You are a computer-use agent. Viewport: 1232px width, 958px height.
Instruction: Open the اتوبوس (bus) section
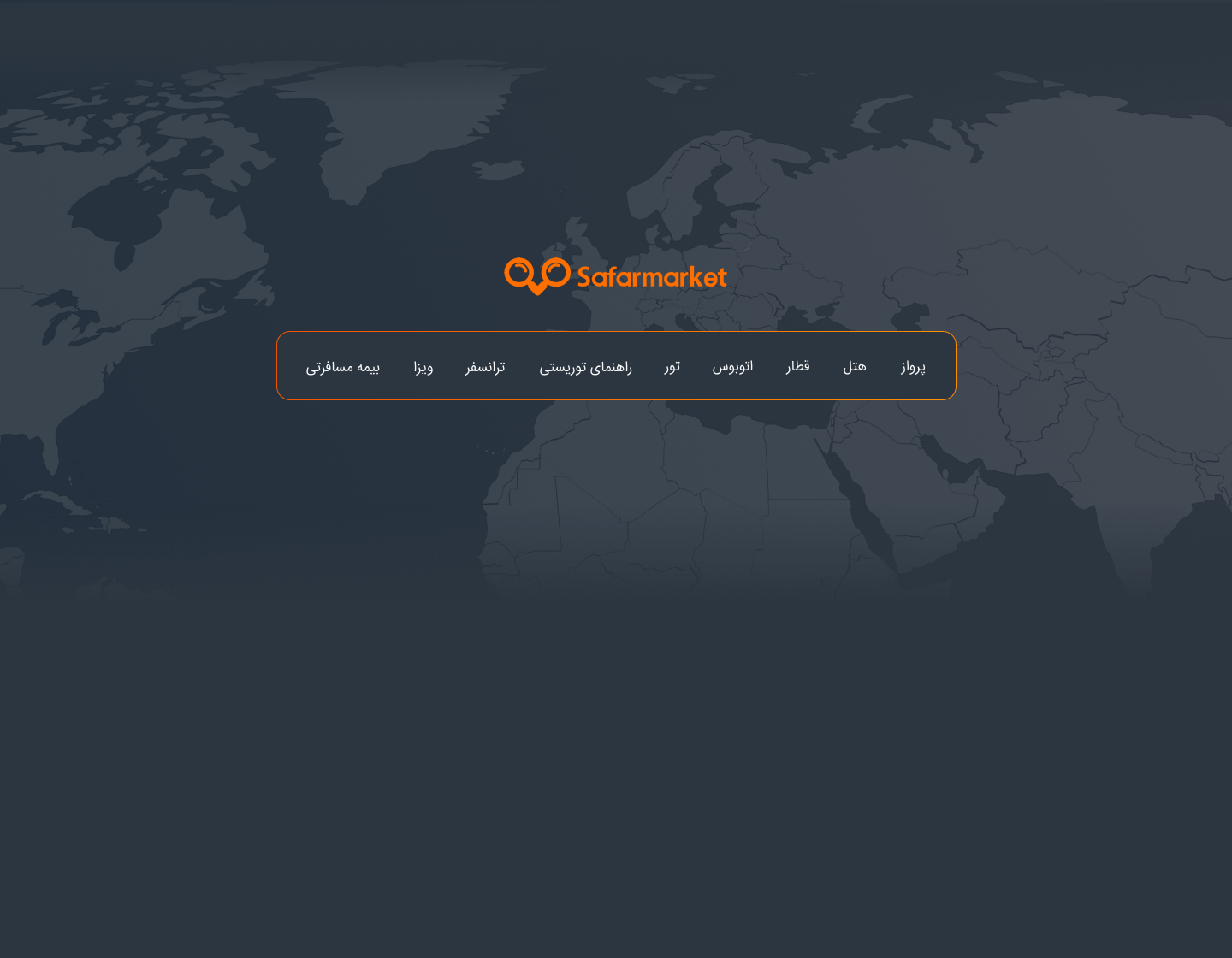click(x=732, y=367)
